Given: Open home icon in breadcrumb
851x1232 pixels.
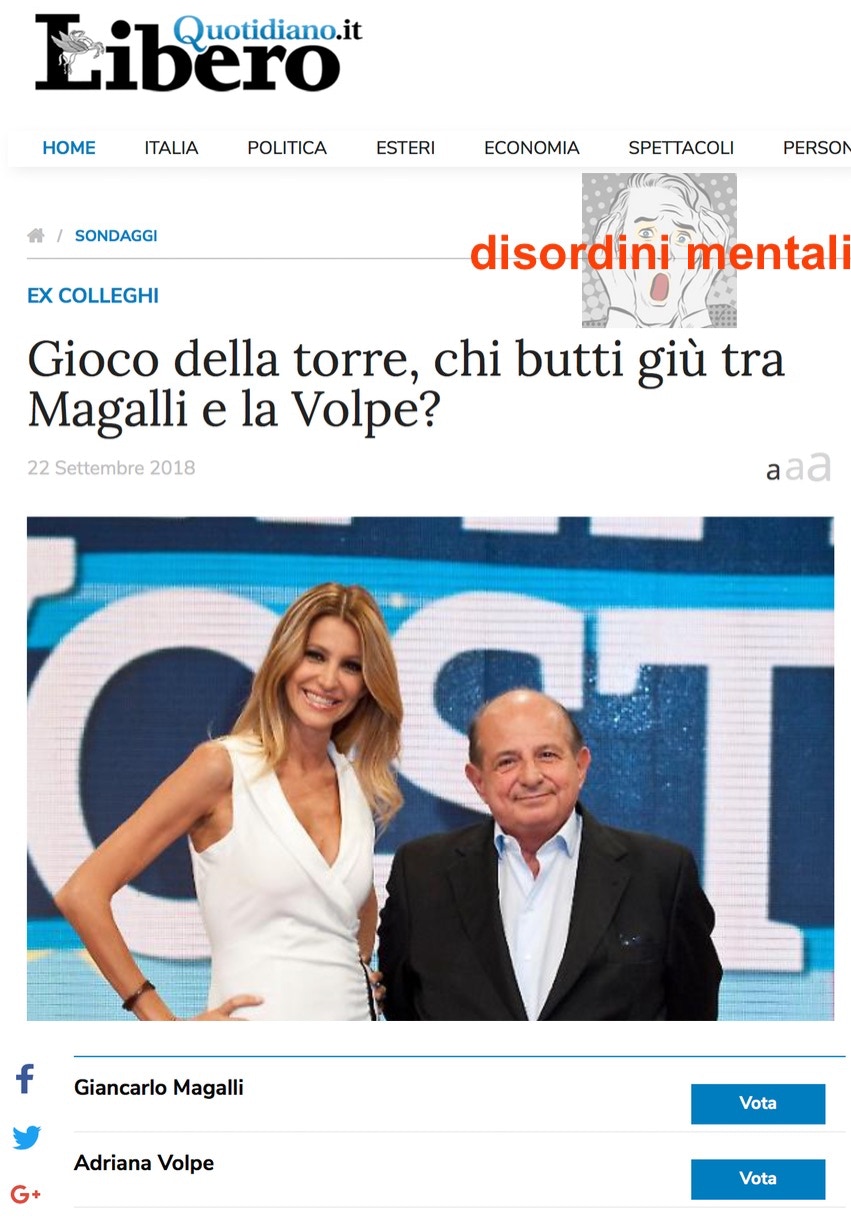Looking at the screenshot, I should (36, 236).
